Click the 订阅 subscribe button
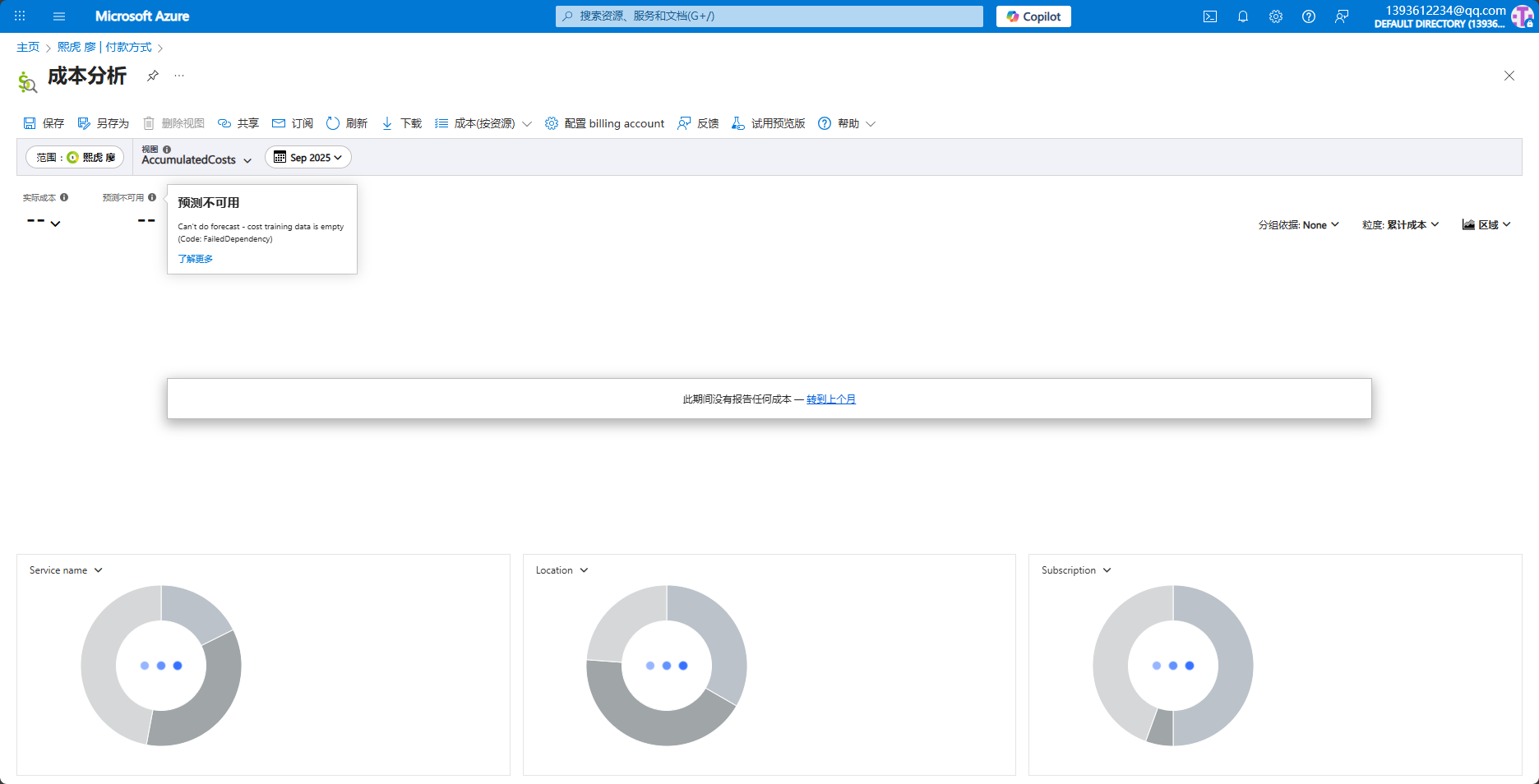Image resolution: width=1539 pixels, height=784 pixels. click(x=293, y=123)
